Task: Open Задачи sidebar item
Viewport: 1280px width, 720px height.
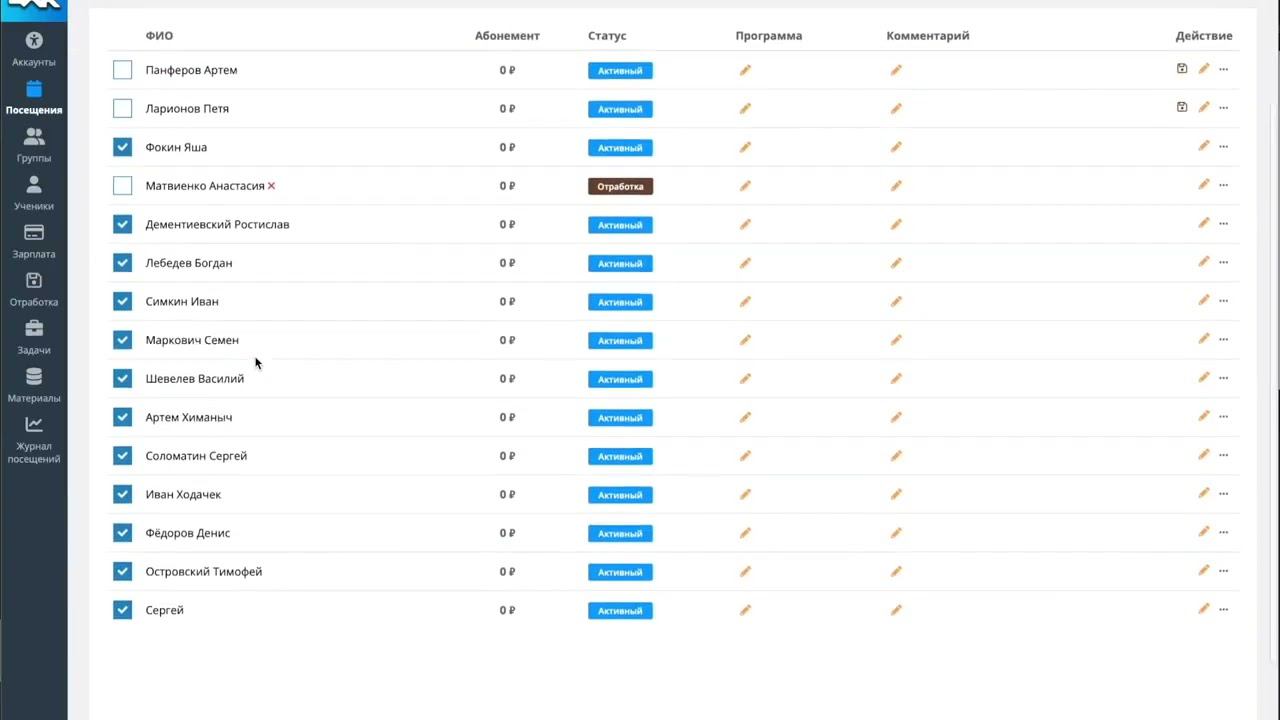Action: tap(34, 338)
